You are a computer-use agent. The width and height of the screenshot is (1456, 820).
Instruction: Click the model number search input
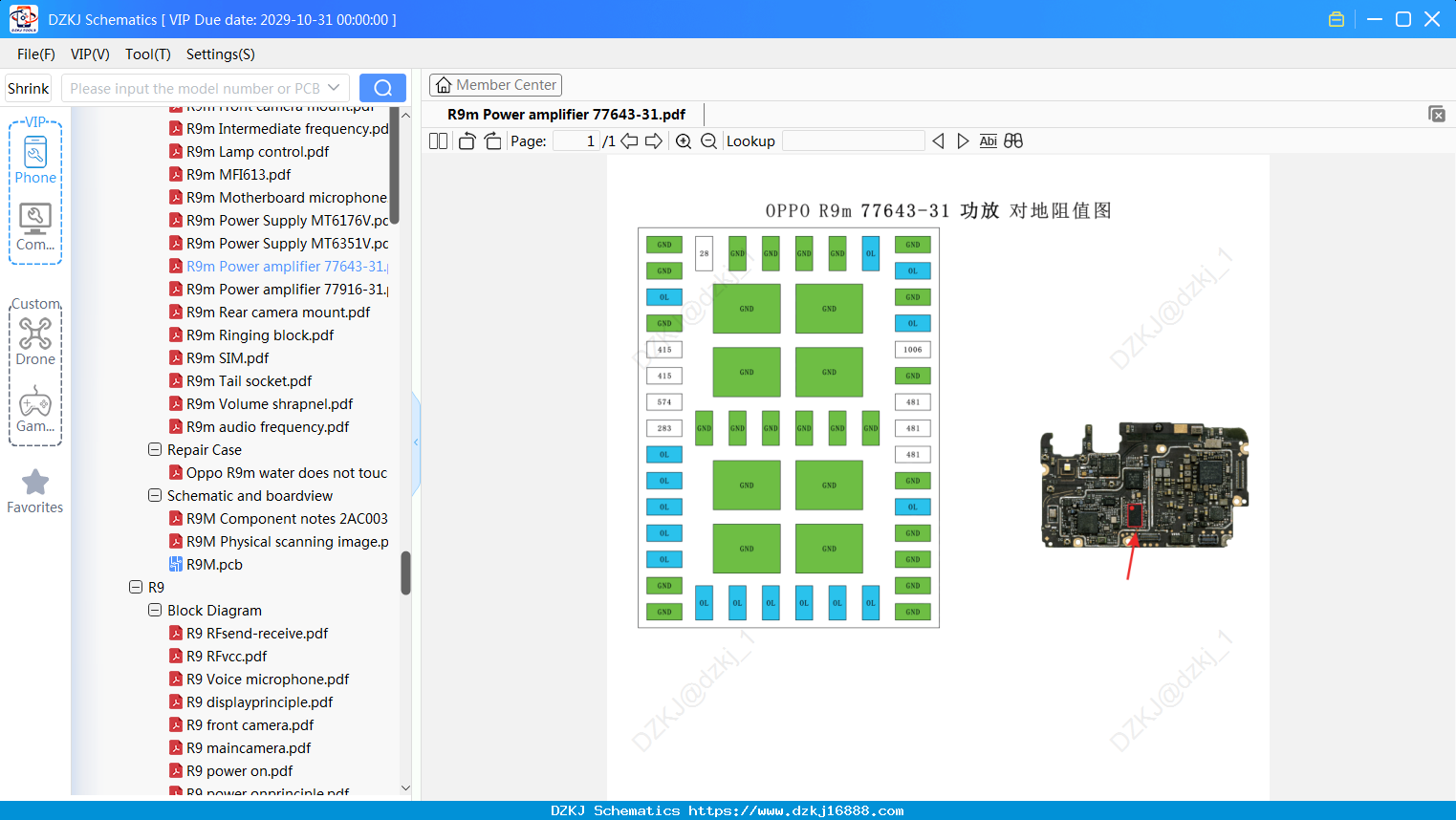point(195,88)
